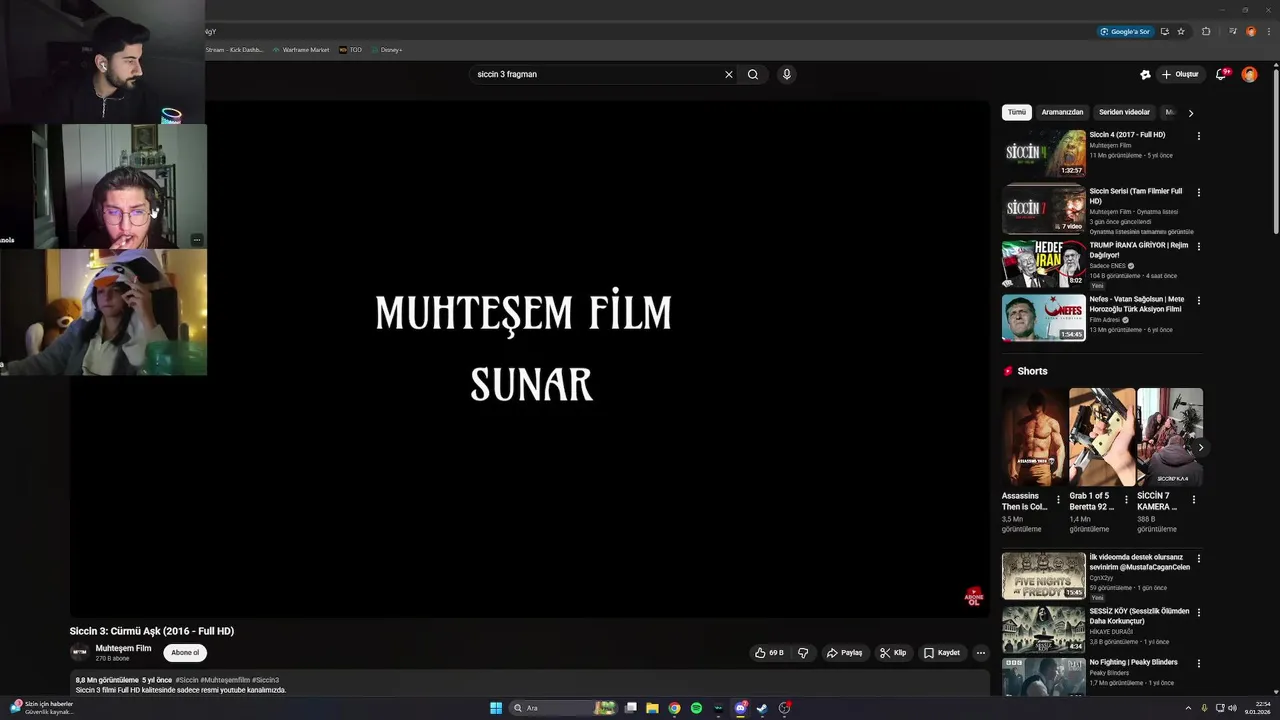Click the Kaydet save button
The image size is (1280, 720).
(942, 653)
